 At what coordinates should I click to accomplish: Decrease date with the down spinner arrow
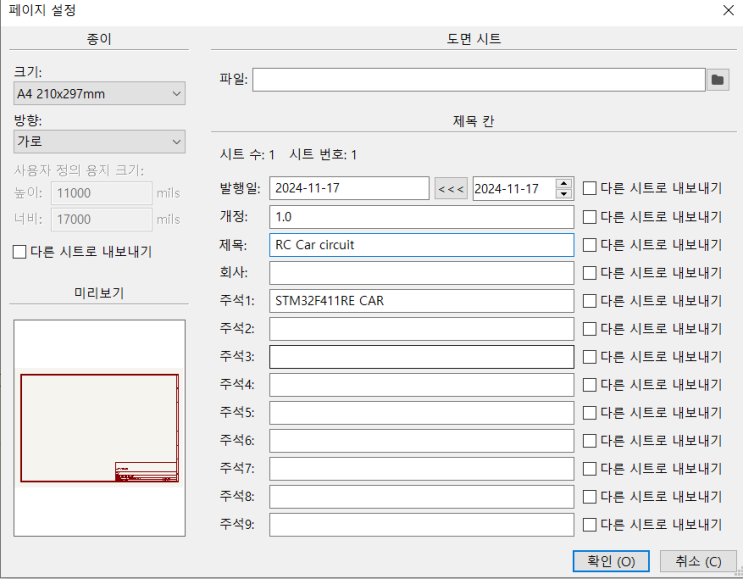(563, 194)
